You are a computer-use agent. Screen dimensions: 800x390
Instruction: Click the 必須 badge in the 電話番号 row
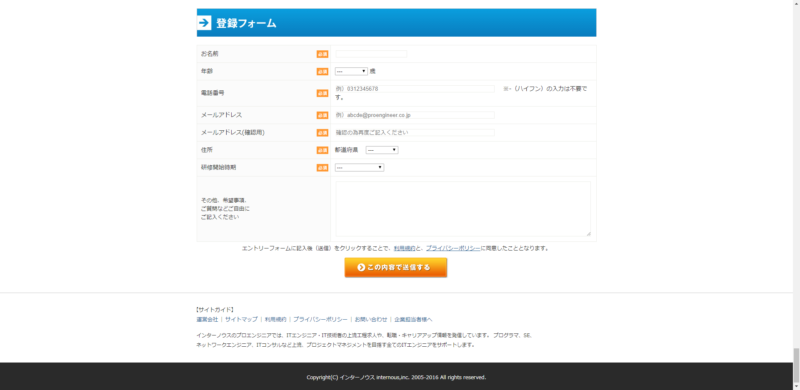(322, 93)
